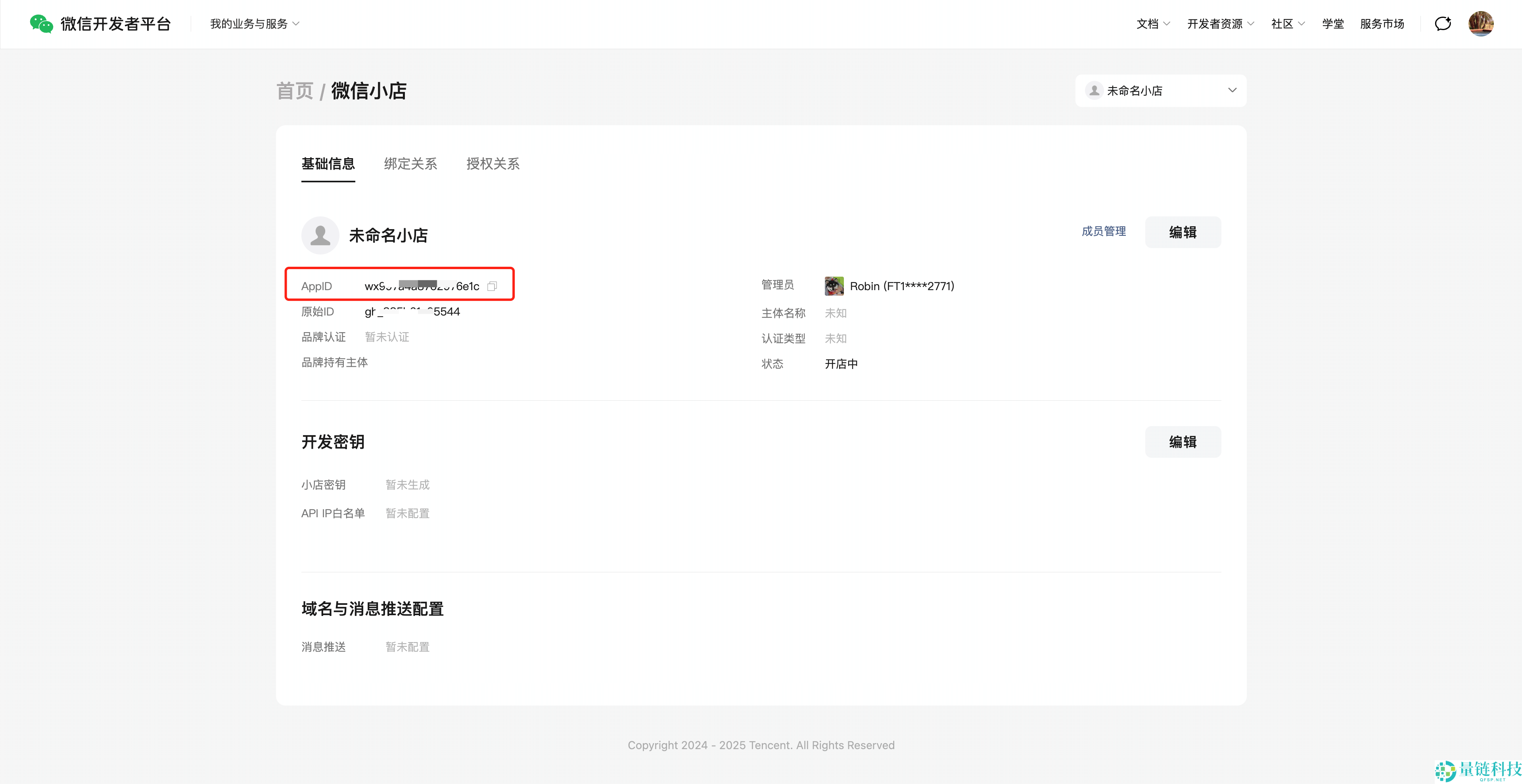Image resolution: width=1522 pixels, height=784 pixels.
Task: Click 暂未生成 beside 小店密钥
Action: pos(408,485)
